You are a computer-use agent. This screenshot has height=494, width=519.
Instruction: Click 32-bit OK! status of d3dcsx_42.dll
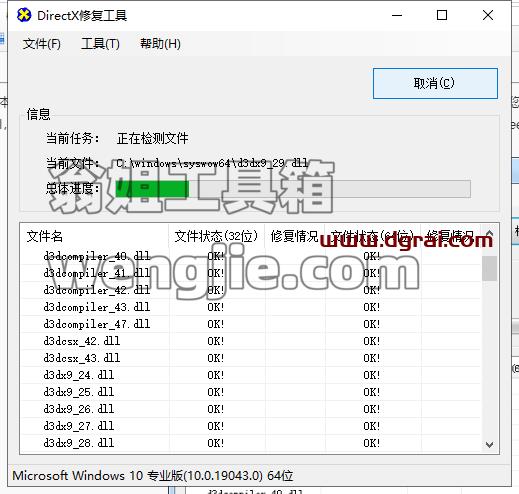(216, 341)
